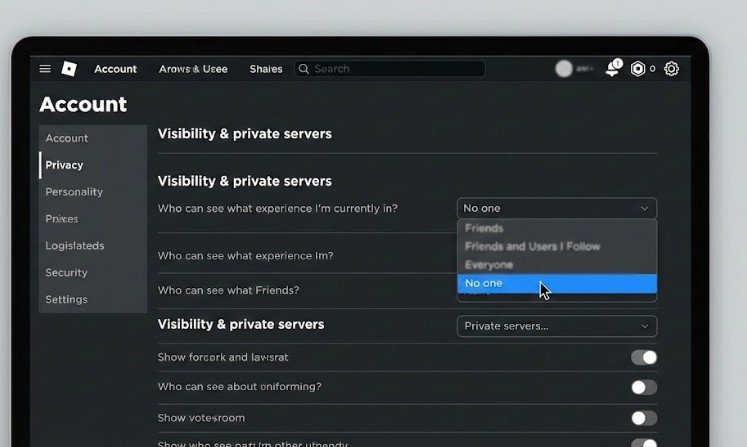Image resolution: width=747 pixels, height=447 pixels.
Task: Expand the 'Private servers...' dropdown
Action: click(557, 326)
